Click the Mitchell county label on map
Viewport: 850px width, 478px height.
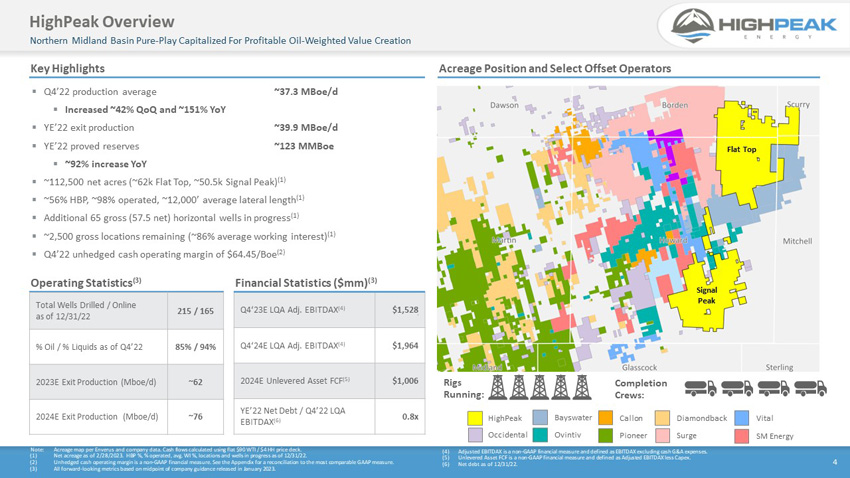797,241
